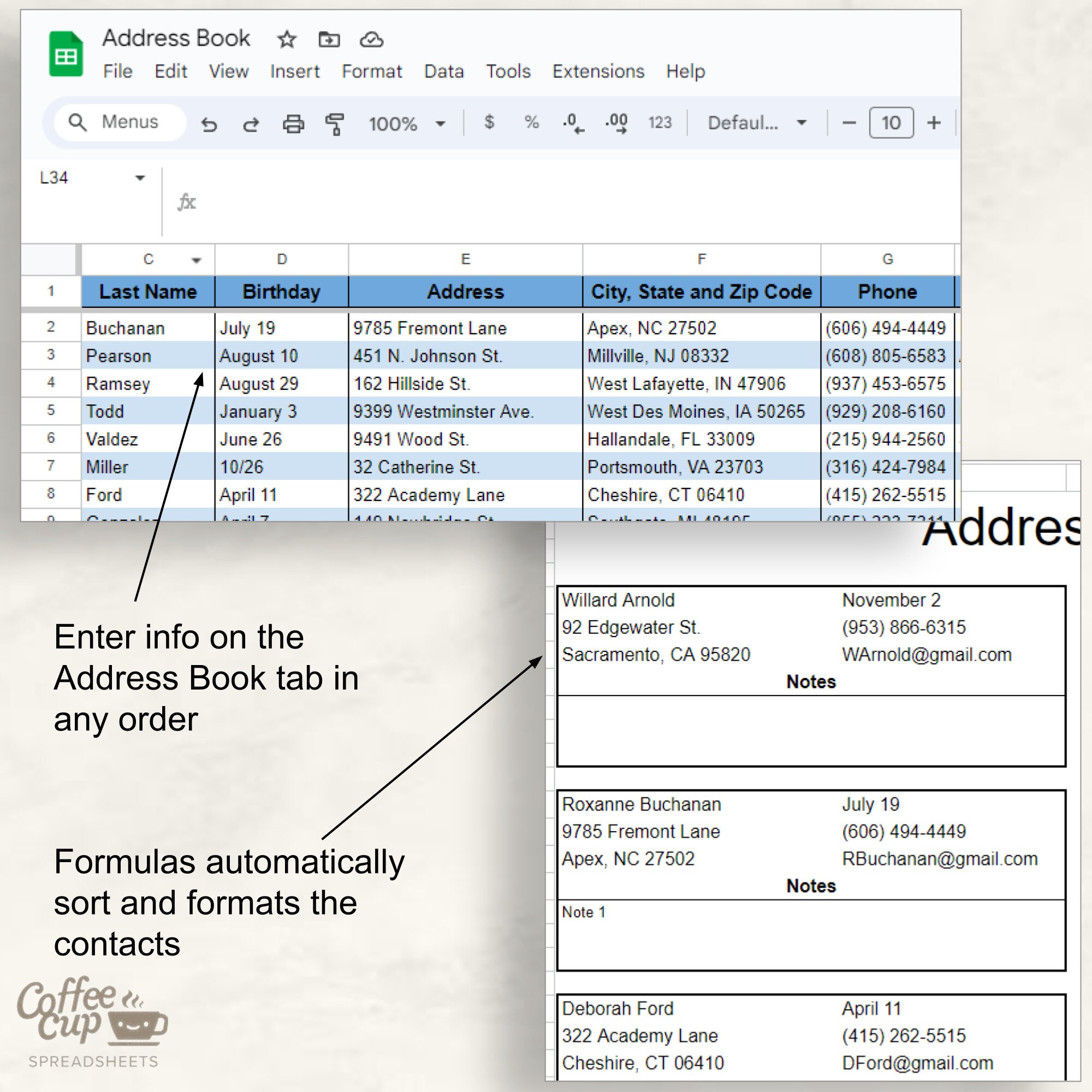Check document save status via cloud icon
The image size is (1092, 1092).
[x=371, y=38]
